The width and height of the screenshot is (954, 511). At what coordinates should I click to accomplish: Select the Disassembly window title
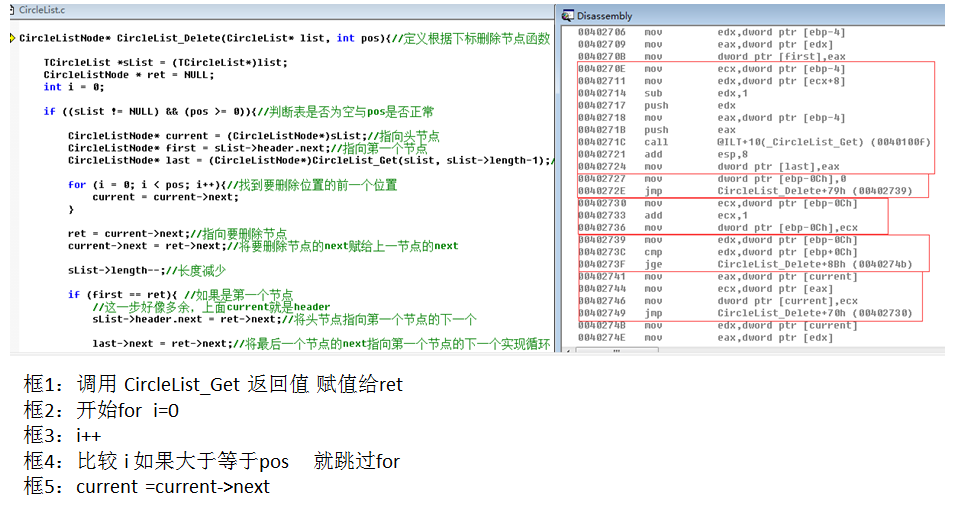[604, 16]
